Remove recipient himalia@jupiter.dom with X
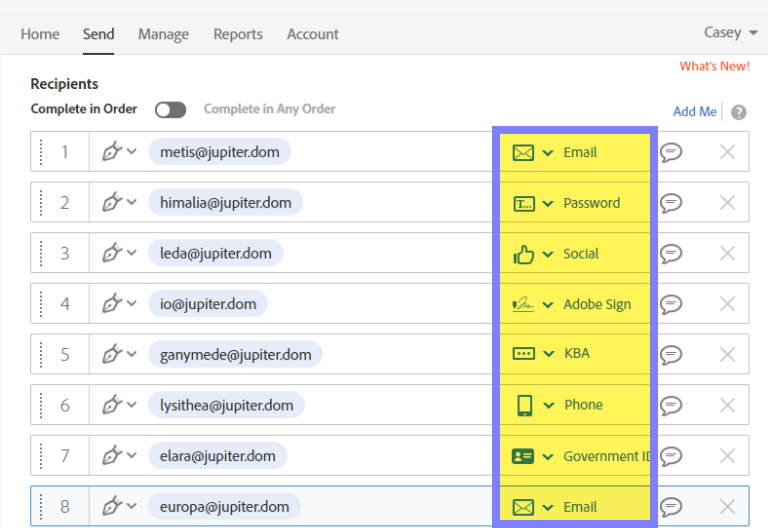This screenshot has height=528, width=768. (727, 203)
